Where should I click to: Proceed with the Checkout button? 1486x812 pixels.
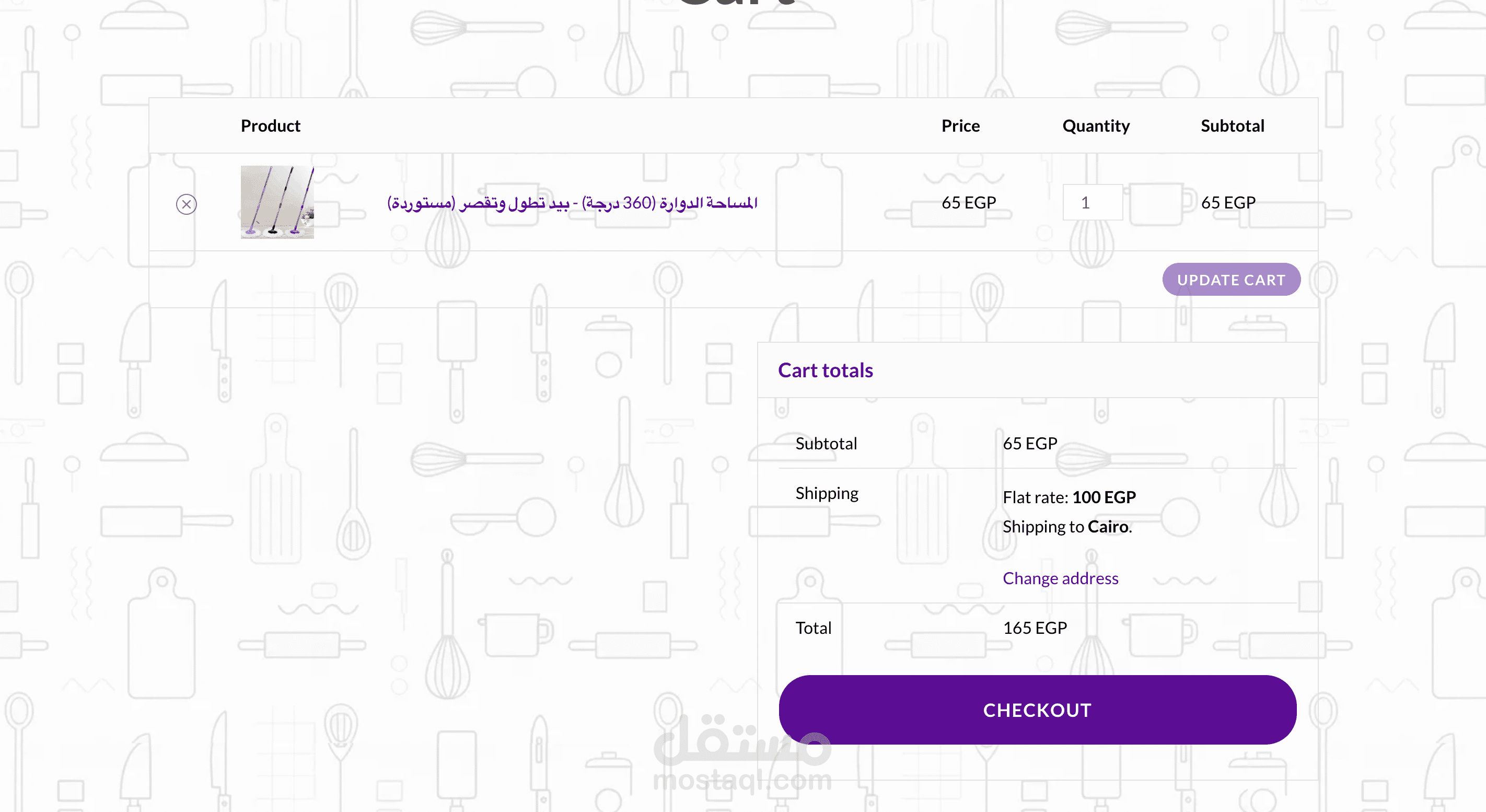click(x=1037, y=710)
